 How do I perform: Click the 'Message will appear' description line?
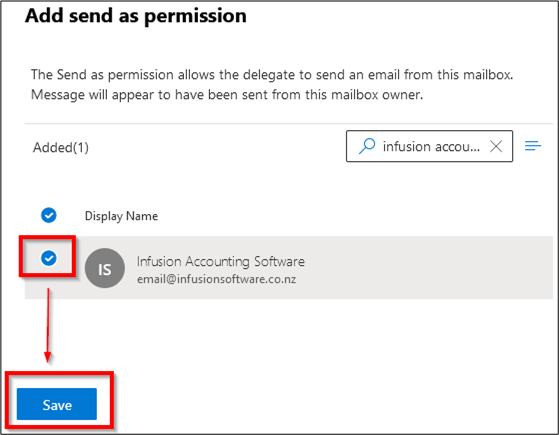pyautogui.click(x=227, y=95)
